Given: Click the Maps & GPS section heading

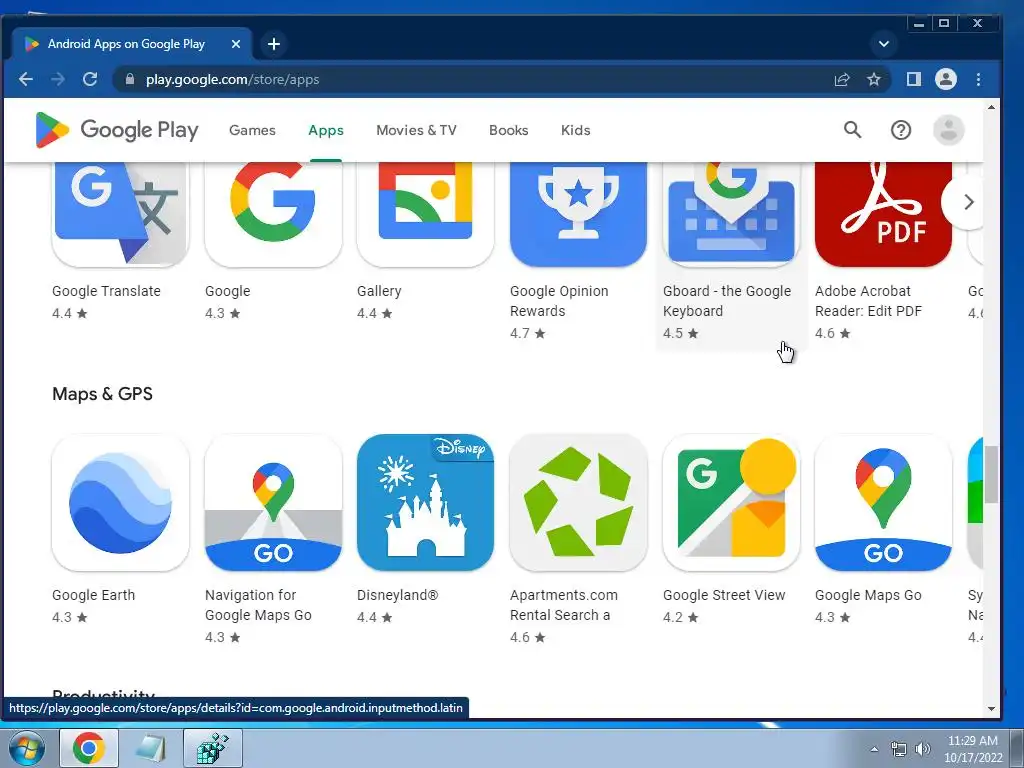Looking at the screenshot, I should click(x=103, y=394).
